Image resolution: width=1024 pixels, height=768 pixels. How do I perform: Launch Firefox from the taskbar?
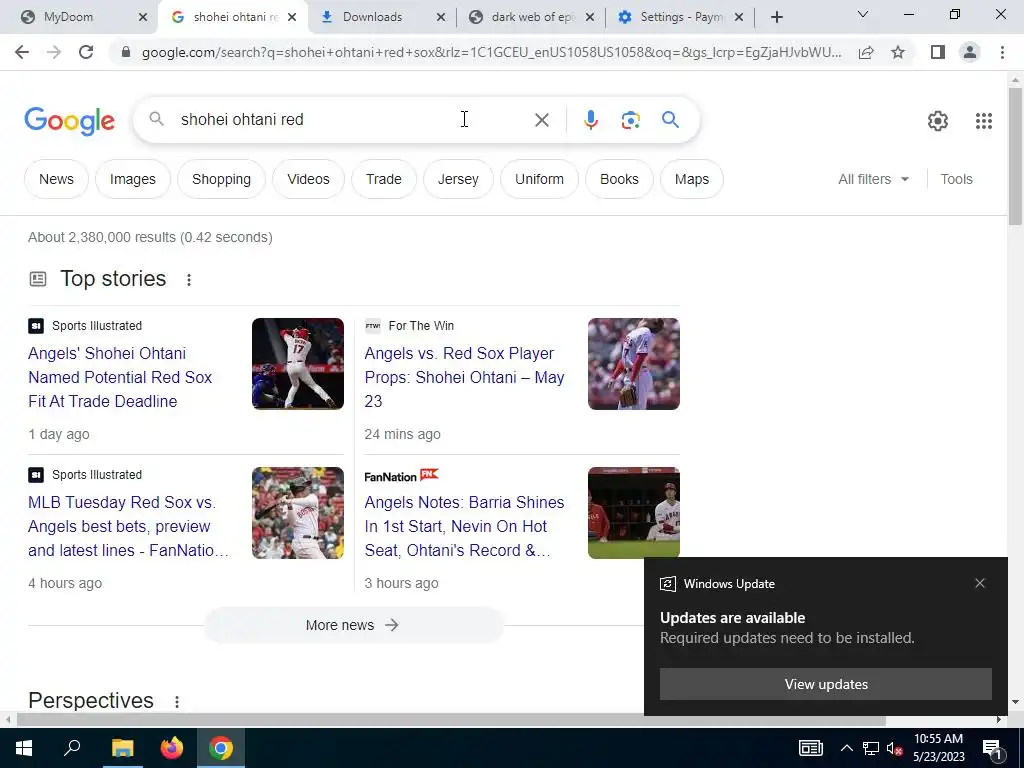click(x=172, y=748)
